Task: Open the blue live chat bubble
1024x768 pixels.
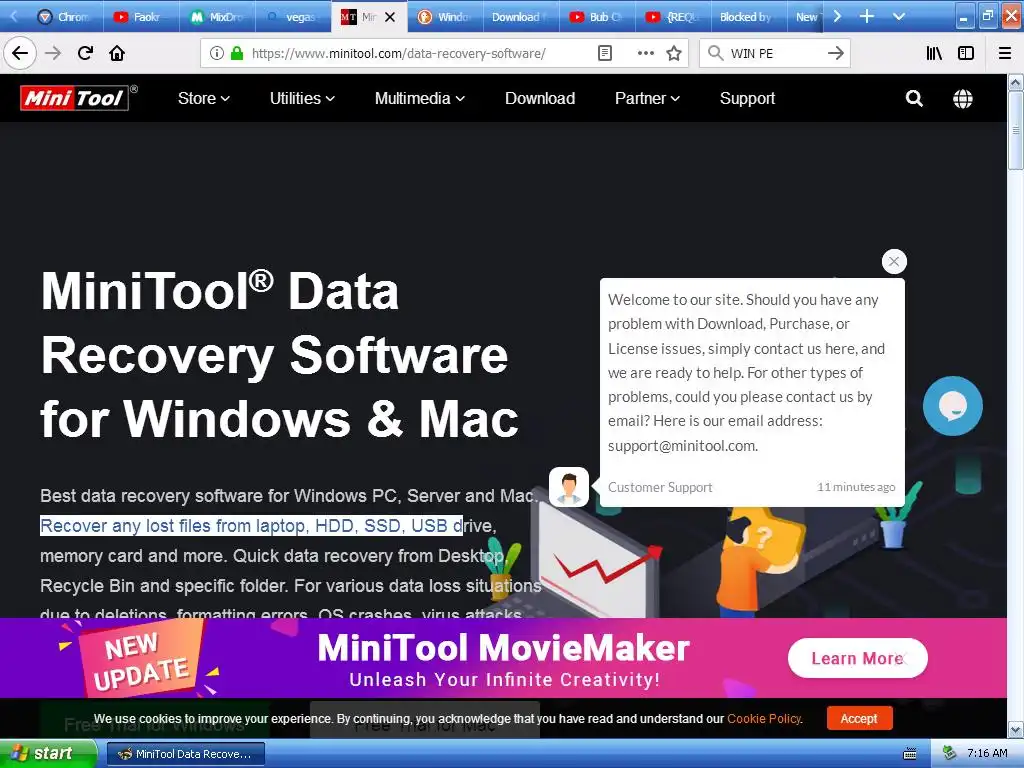Action: [953, 406]
